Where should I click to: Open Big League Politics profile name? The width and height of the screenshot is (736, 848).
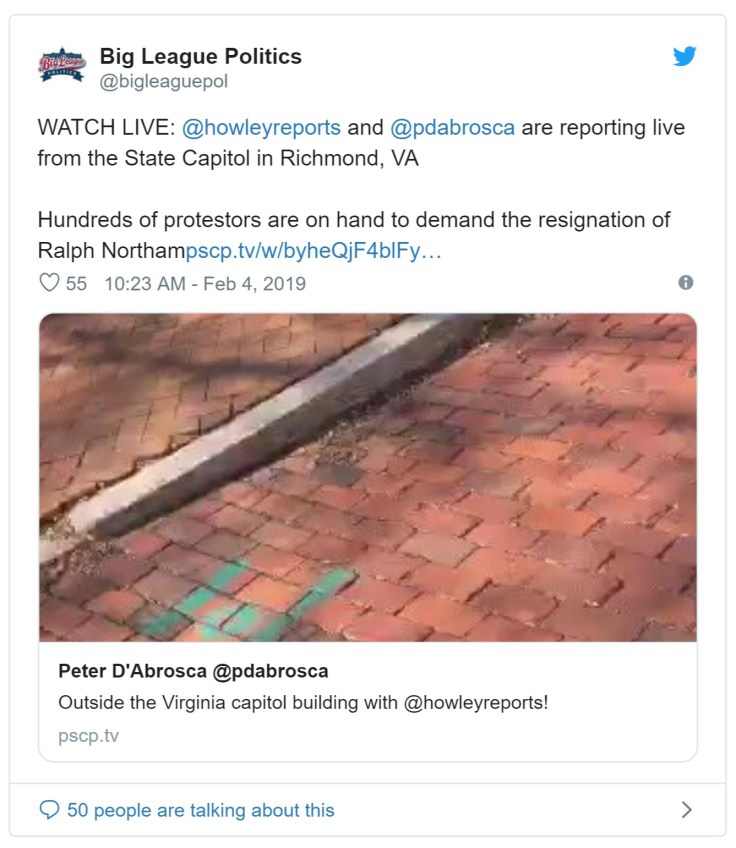tap(201, 56)
